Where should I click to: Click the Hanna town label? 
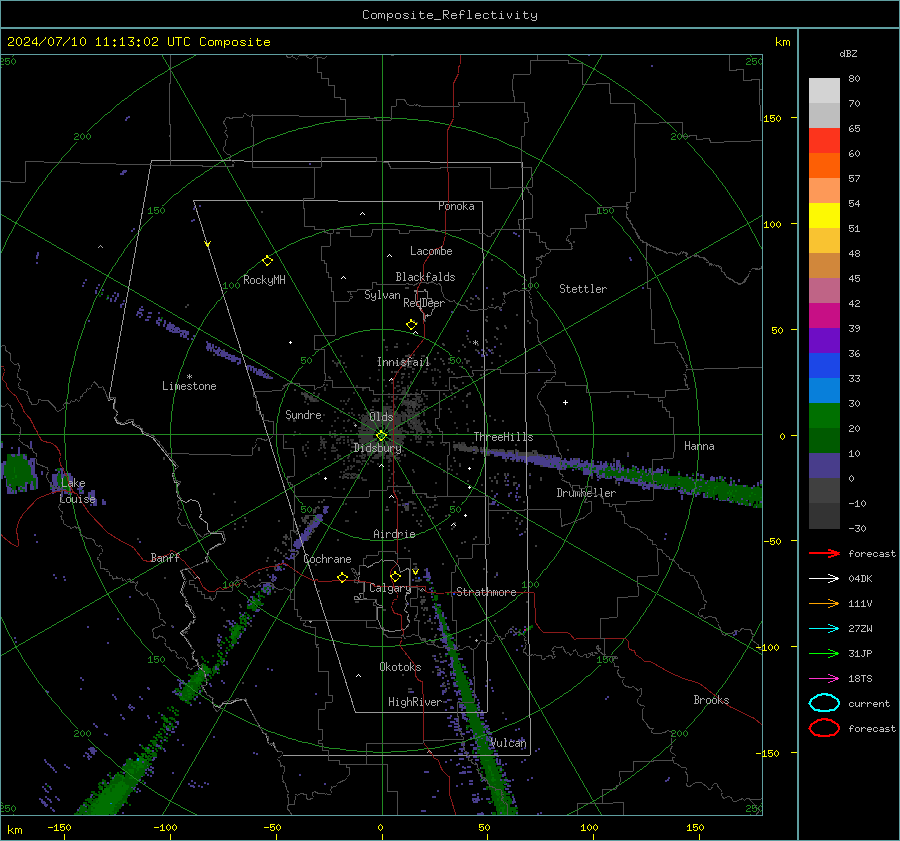699,446
